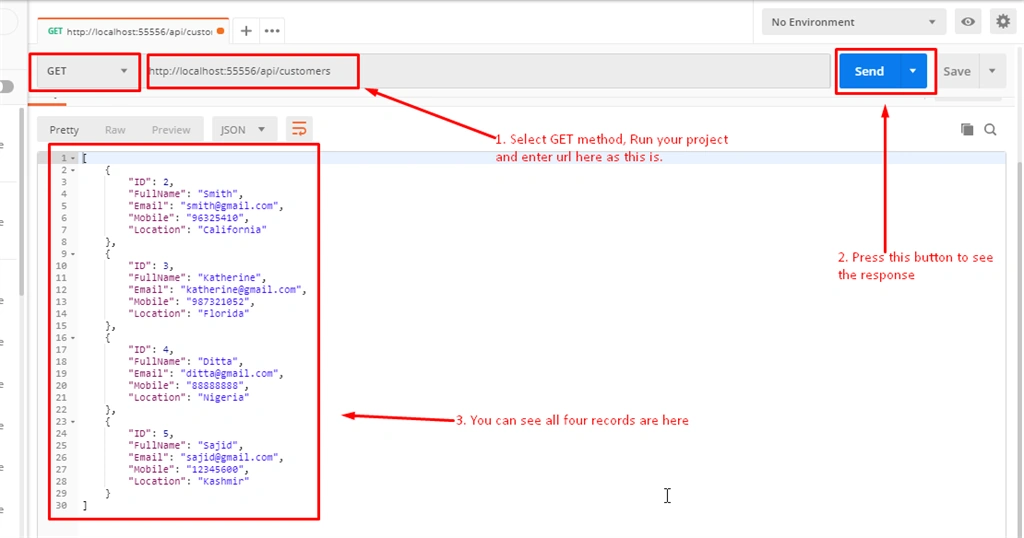Screen dimensions: 1024x538
Task: Click the "Kashmir" location value
Action: pyautogui.click(x=223, y=481)
